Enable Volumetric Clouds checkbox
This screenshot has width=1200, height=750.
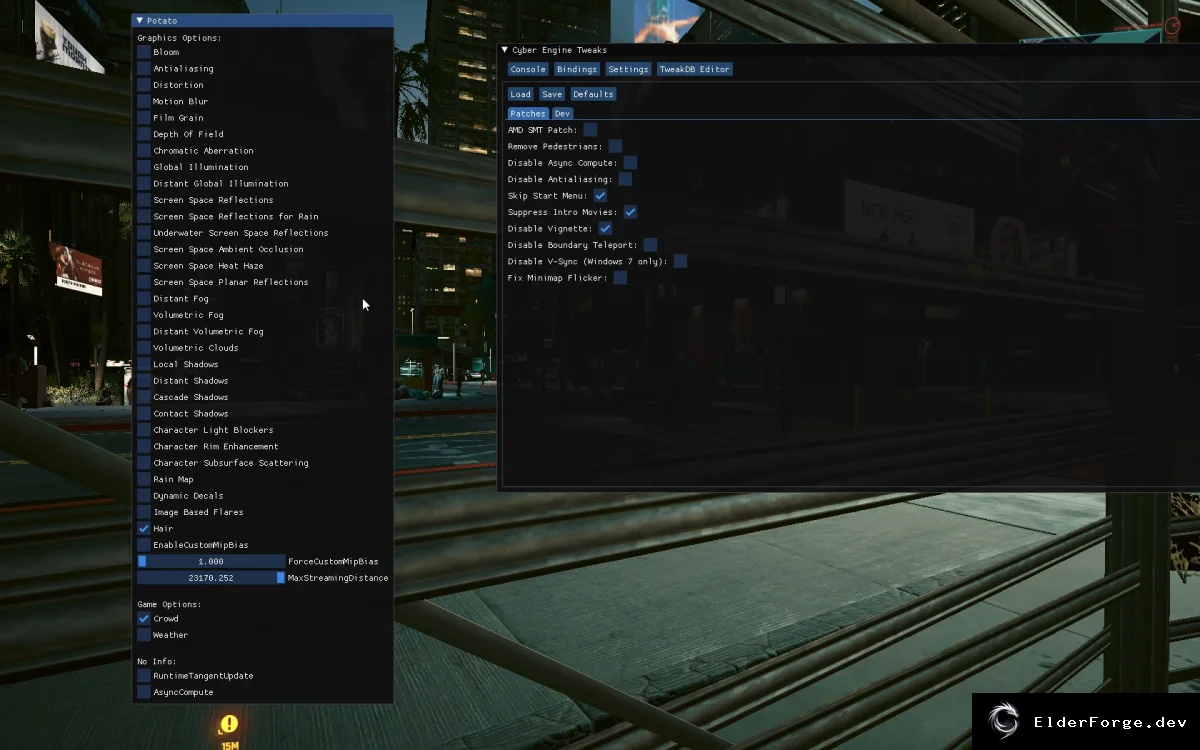click(x=144, y=348)
